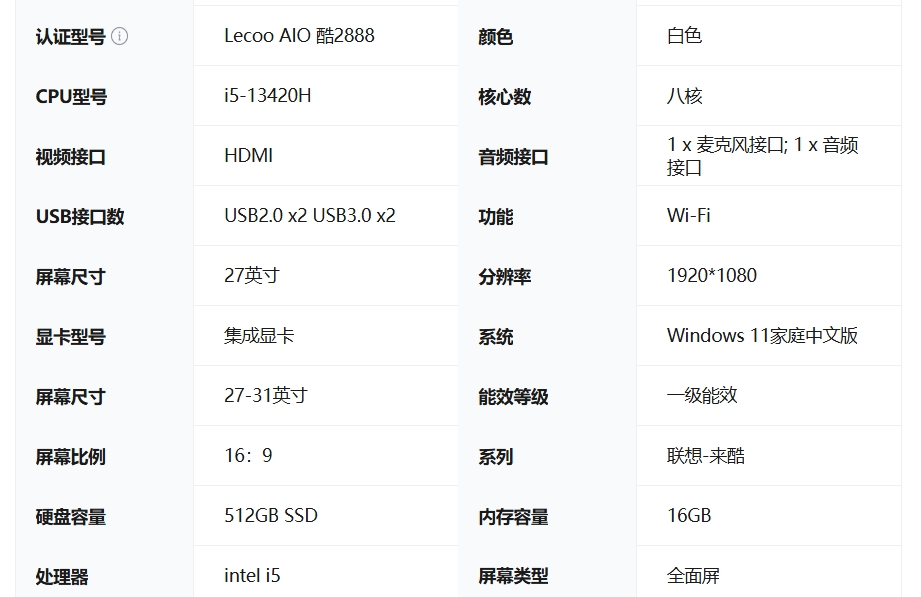Select the 屏幕比例 label
This screenshot has height=597, width=921.
(70, 457)
